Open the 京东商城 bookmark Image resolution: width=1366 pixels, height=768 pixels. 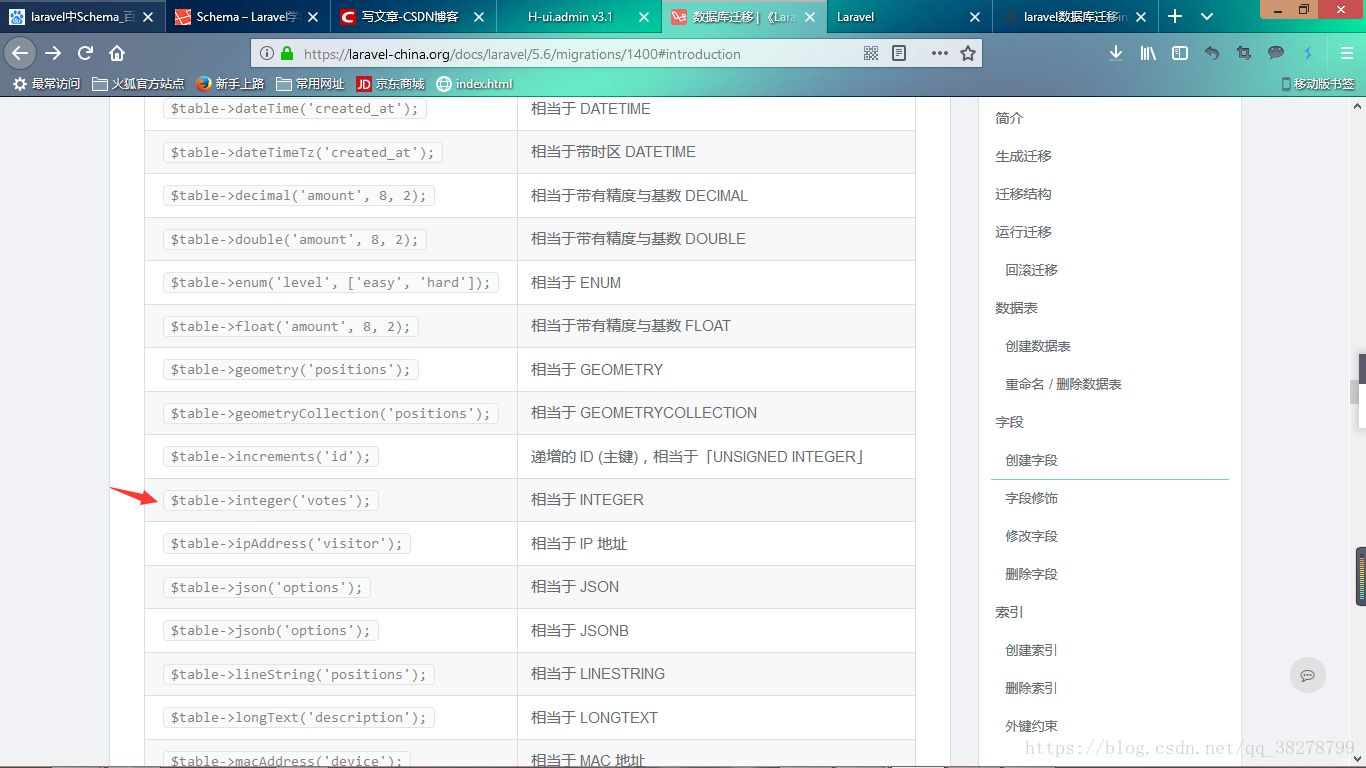(x=390, y=84)
